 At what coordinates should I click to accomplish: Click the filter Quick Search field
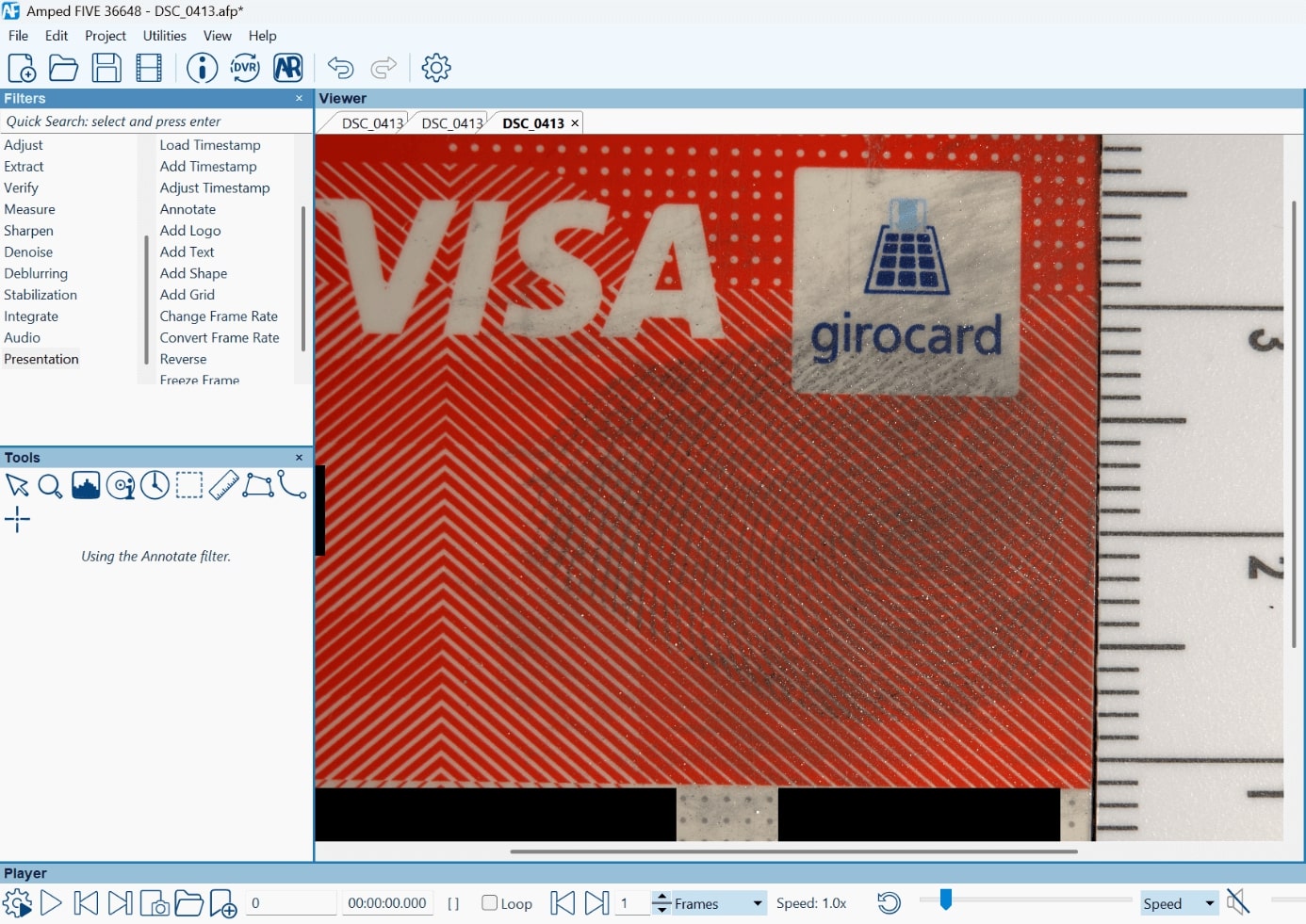pos(156,122)
